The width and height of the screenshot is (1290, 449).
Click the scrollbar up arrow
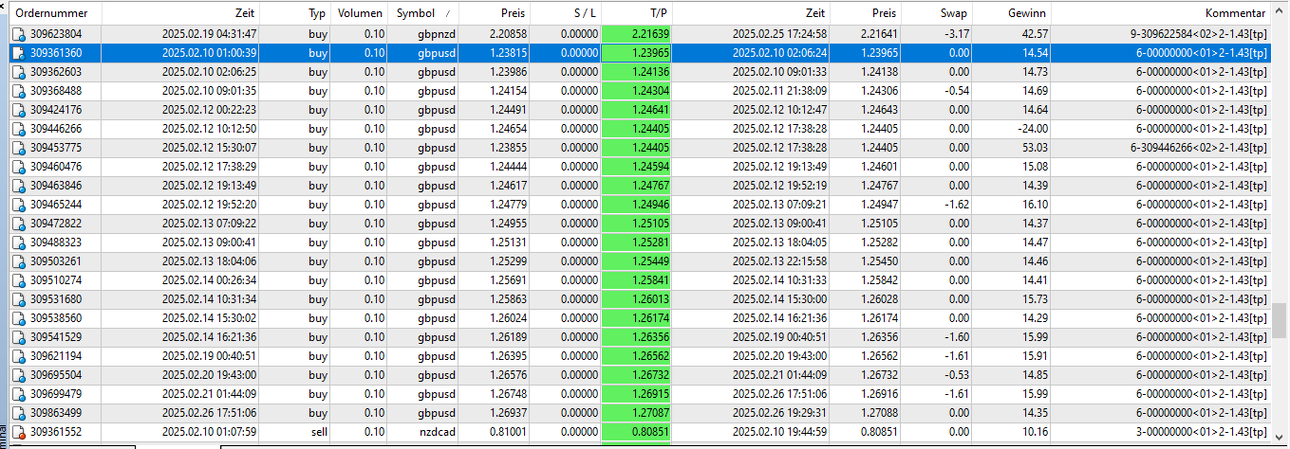[1280, 12]
